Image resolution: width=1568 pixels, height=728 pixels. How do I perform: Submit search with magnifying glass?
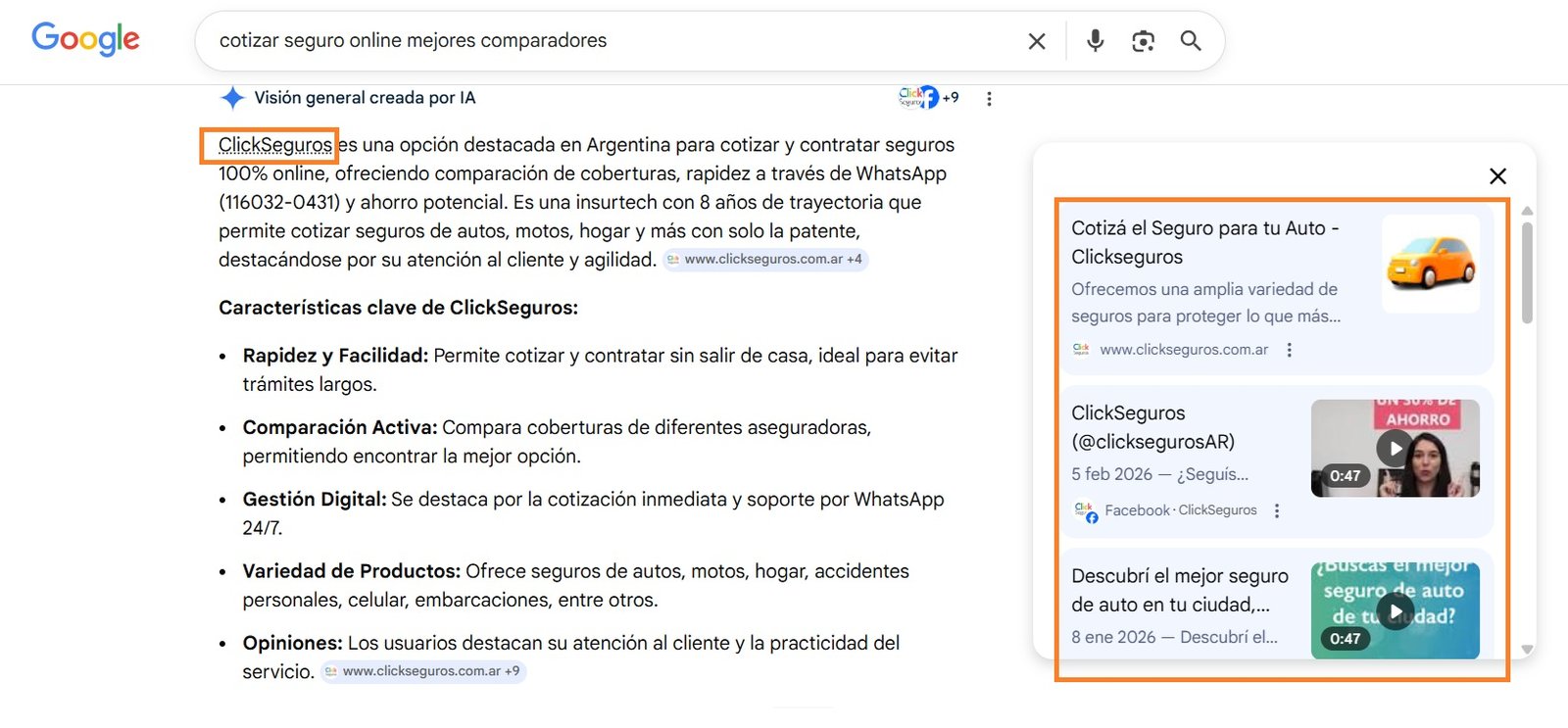coord(1190,40)
